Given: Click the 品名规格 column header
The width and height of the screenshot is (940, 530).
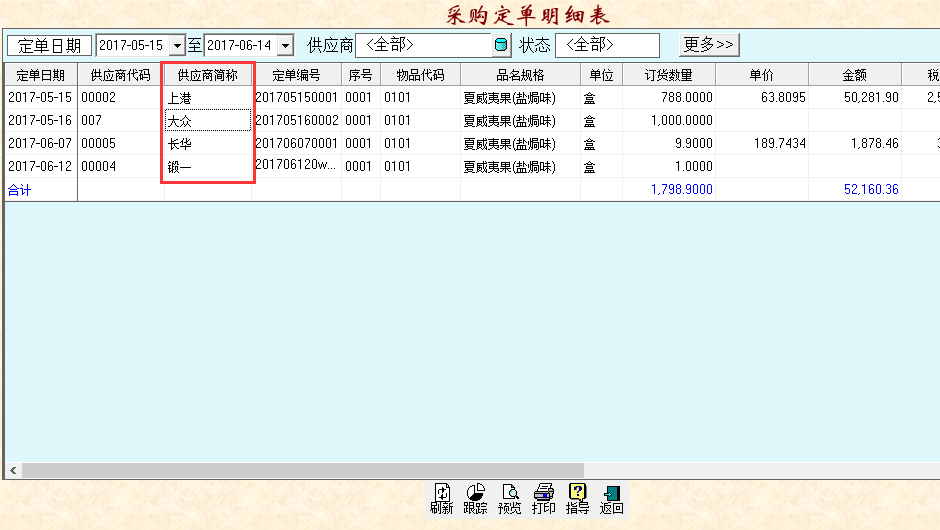Looking at the screenshot, I should 520,75.
